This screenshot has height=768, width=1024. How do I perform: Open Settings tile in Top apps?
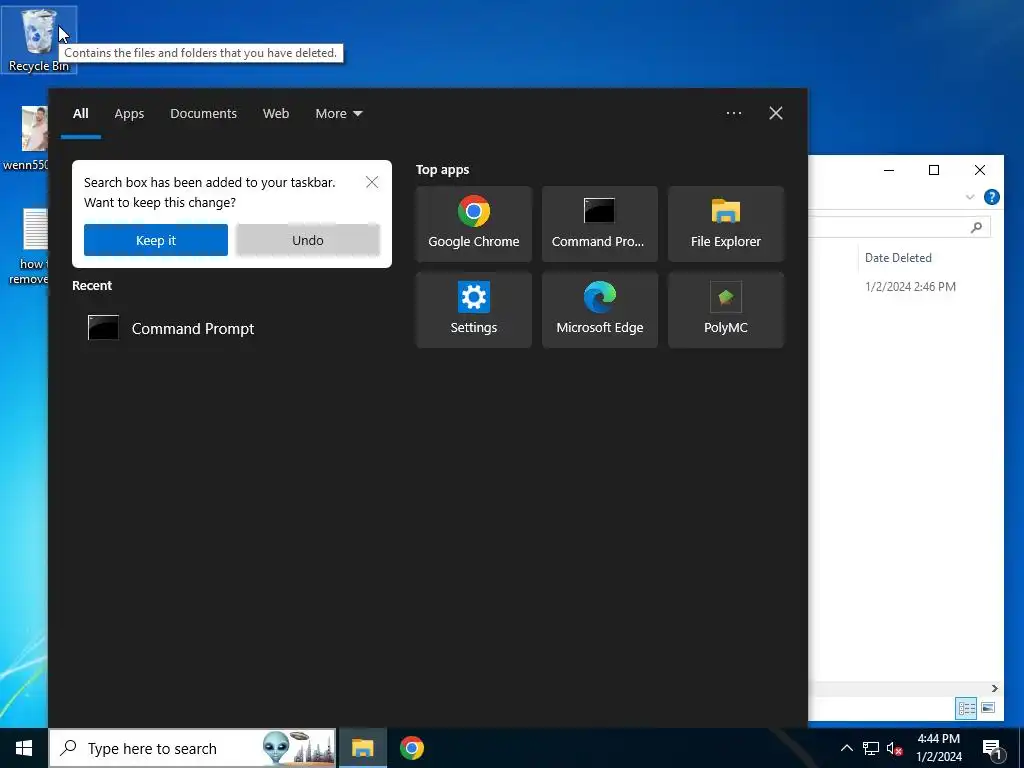point(473,310)
